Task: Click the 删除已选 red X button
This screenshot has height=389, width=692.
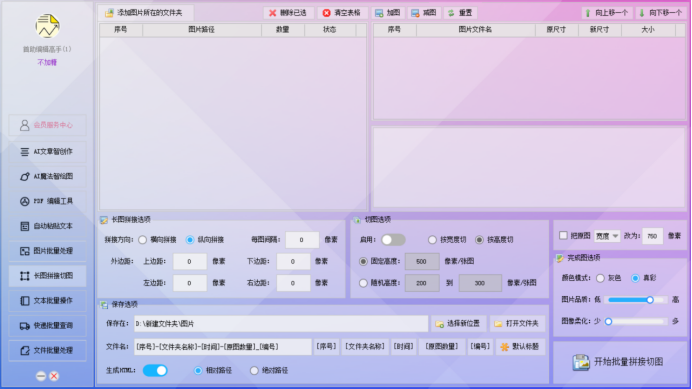Action: (288, 13)
